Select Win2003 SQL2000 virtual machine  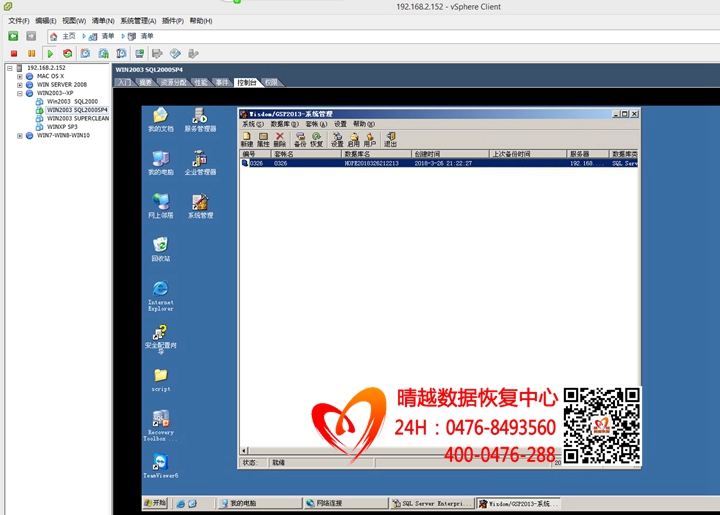click(x=72, y=101)
